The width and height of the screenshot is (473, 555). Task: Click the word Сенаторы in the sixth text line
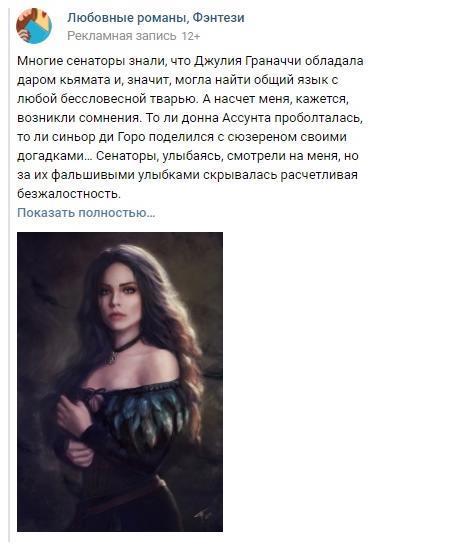coord(125,156)
